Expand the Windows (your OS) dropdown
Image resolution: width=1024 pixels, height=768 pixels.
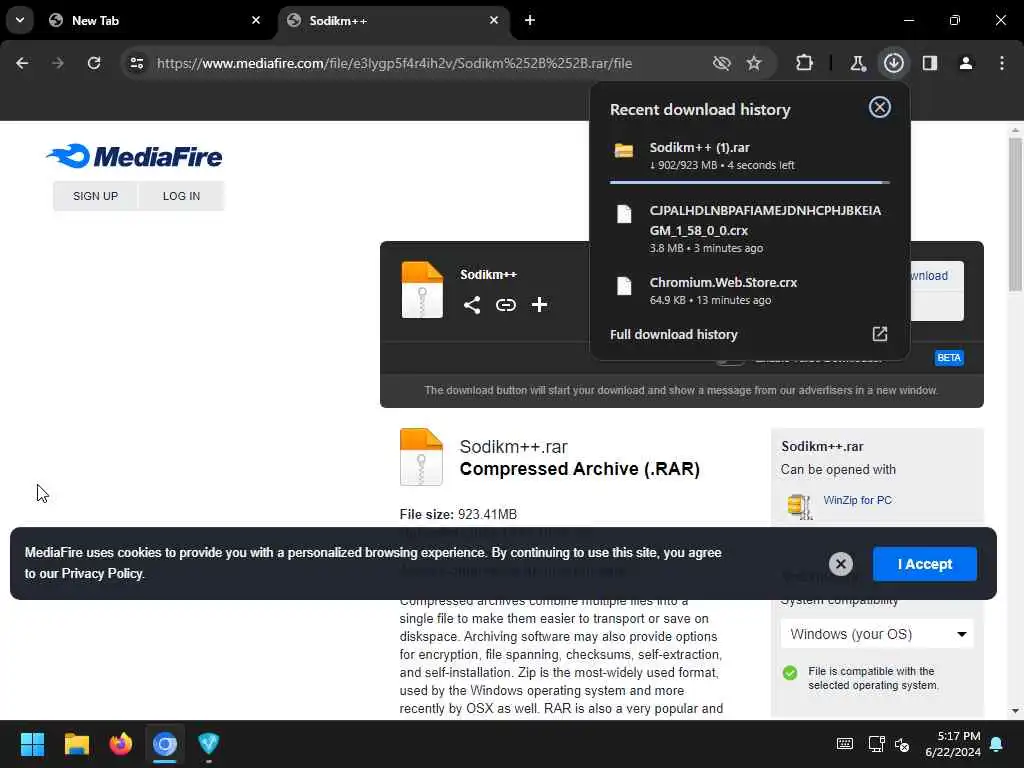(877, 634)
